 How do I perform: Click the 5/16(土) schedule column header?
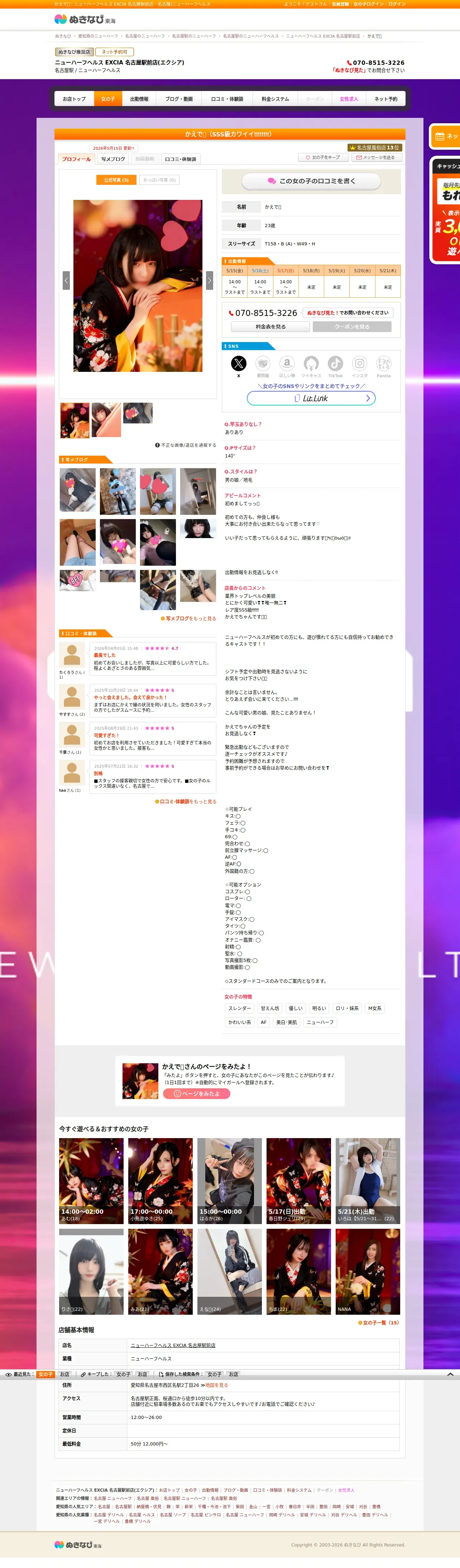coord(260,270)
